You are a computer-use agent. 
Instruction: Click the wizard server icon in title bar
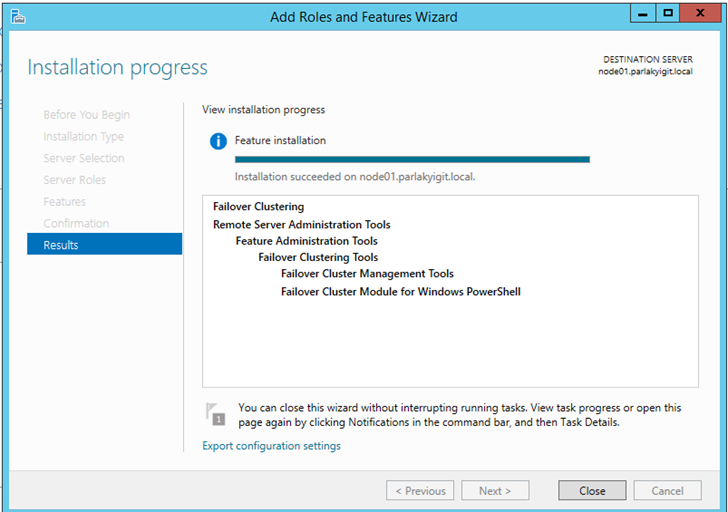18,16
